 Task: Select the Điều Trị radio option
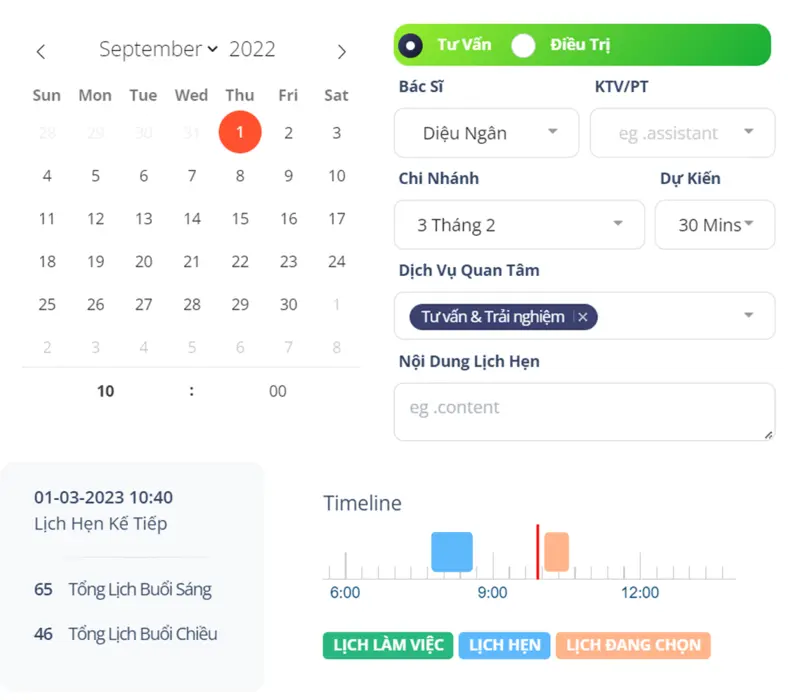tap(523, 46)
